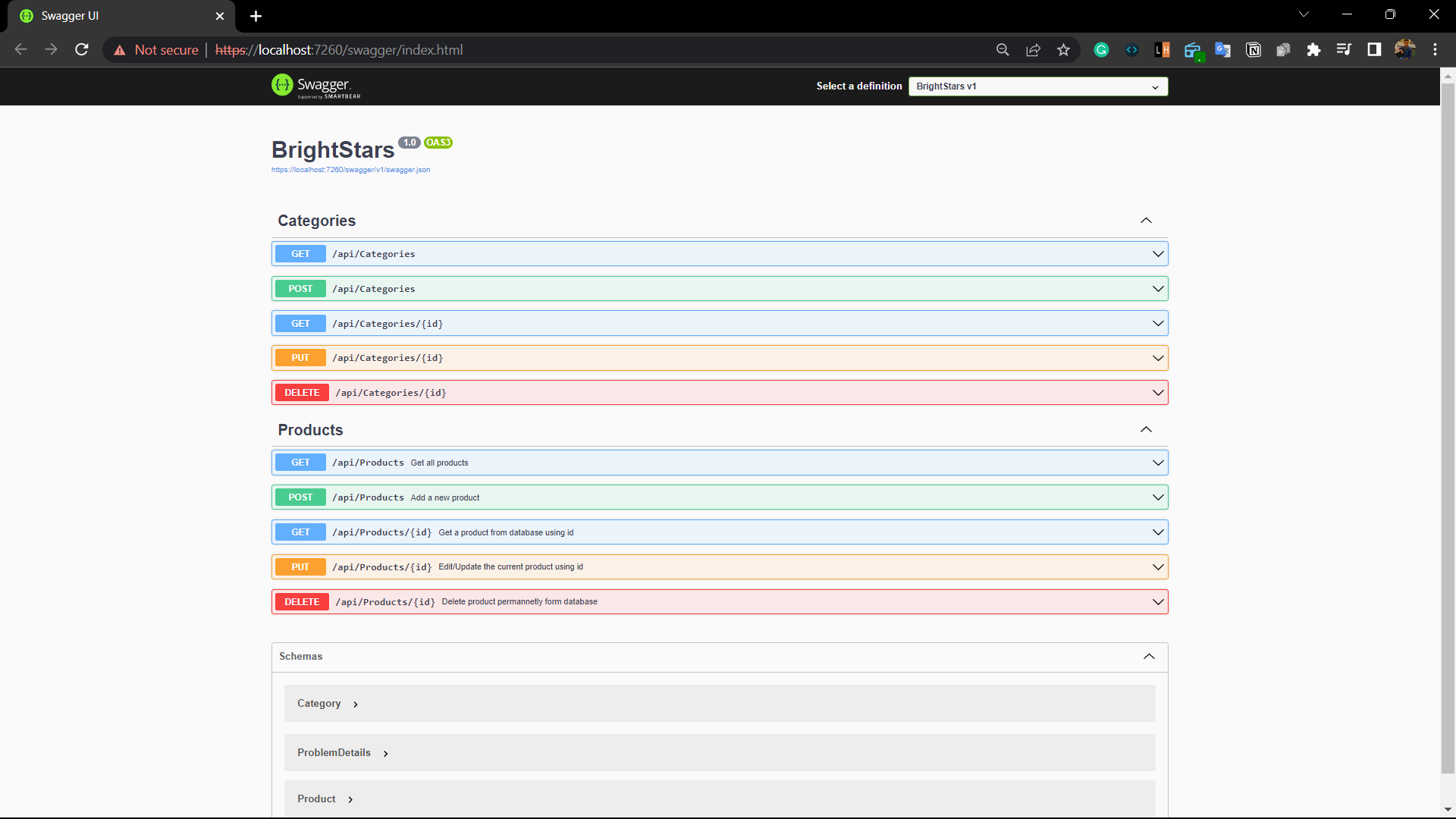Open the Google Translate extension icon
The width and height of the screenshot is (1456, 819).
pyautogui.click(x=1222, y=50)
